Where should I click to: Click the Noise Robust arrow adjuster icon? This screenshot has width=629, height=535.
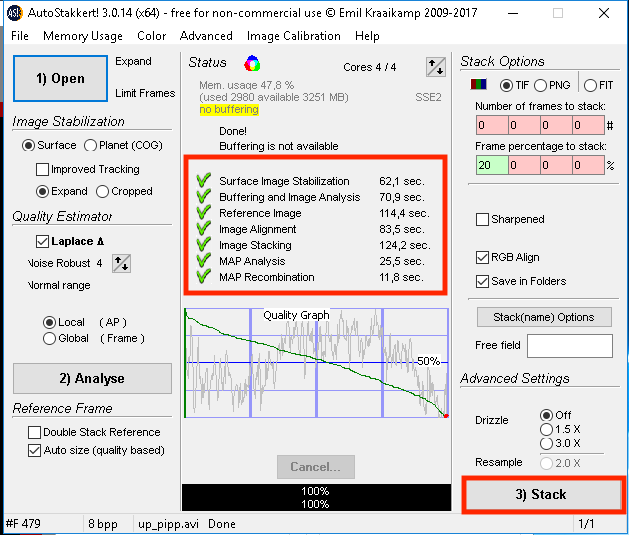pos(121,264)
